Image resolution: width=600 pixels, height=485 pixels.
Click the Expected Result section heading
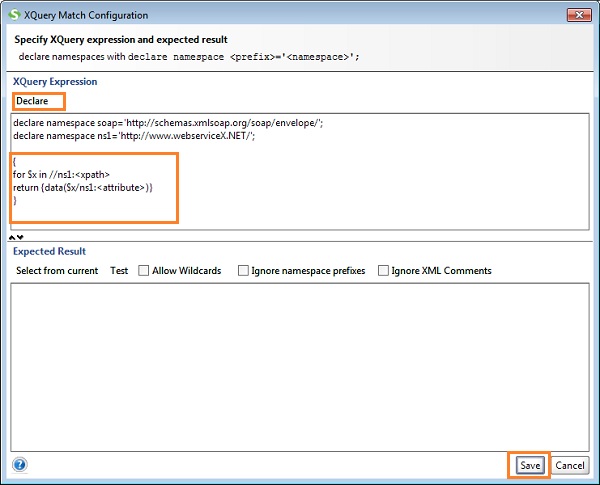(49, 251)
